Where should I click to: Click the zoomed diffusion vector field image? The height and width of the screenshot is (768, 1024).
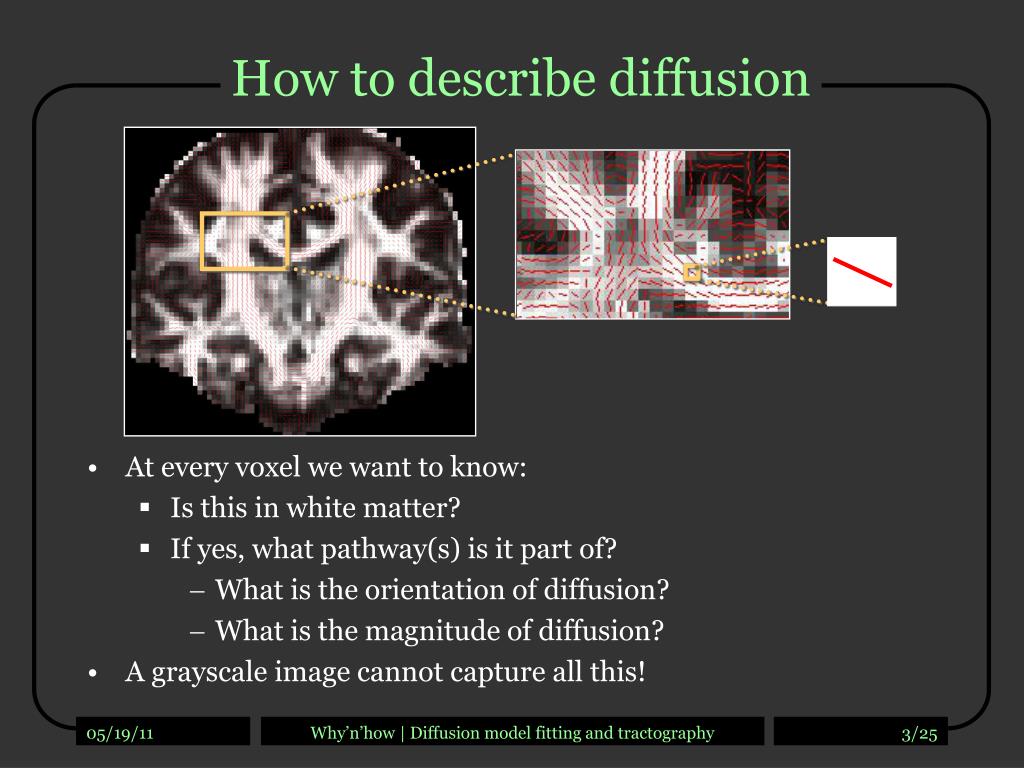tap(652, 234)
